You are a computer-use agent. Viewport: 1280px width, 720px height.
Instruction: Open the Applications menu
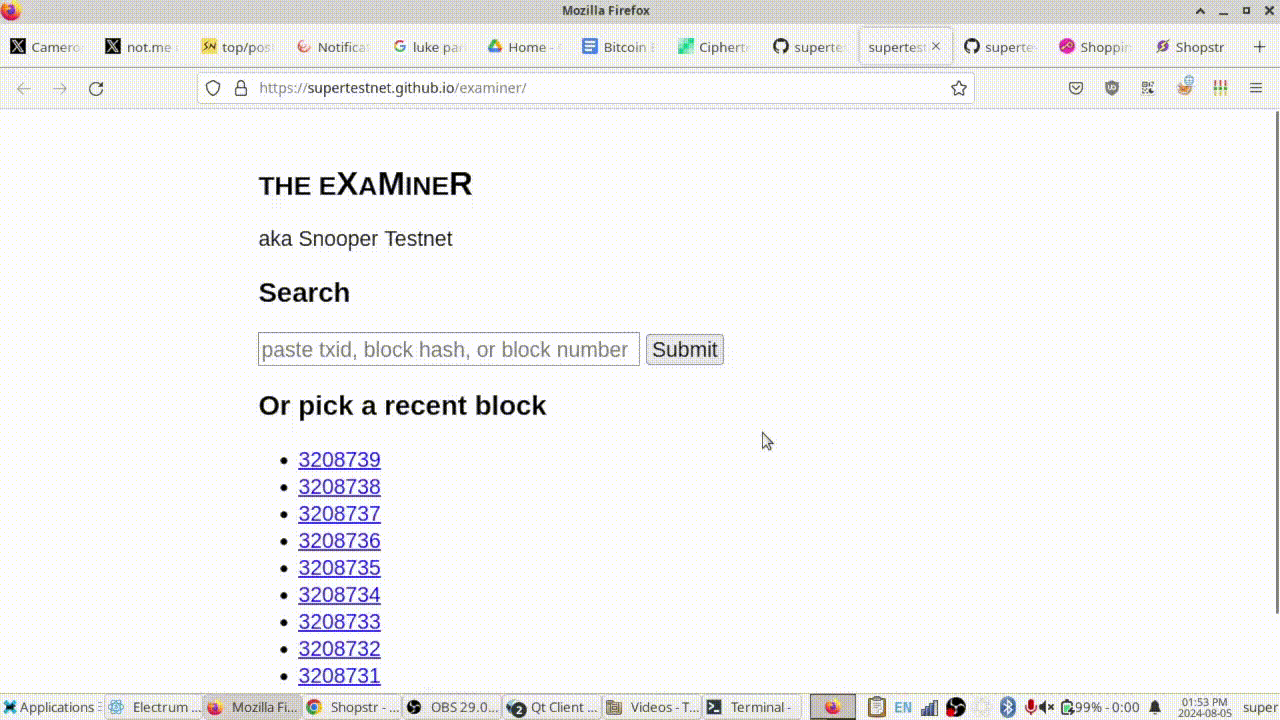[50, 707]
